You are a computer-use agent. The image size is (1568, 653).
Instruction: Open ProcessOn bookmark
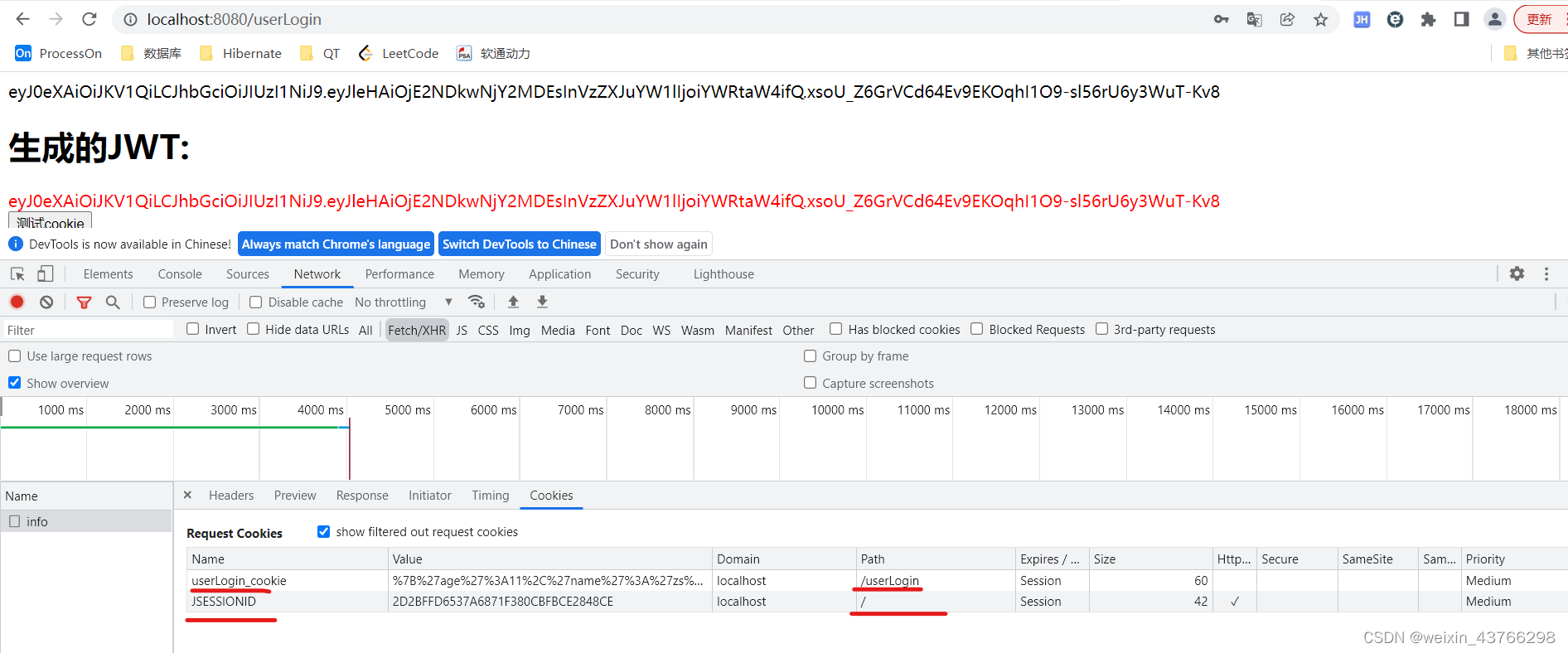click(59, 53)
